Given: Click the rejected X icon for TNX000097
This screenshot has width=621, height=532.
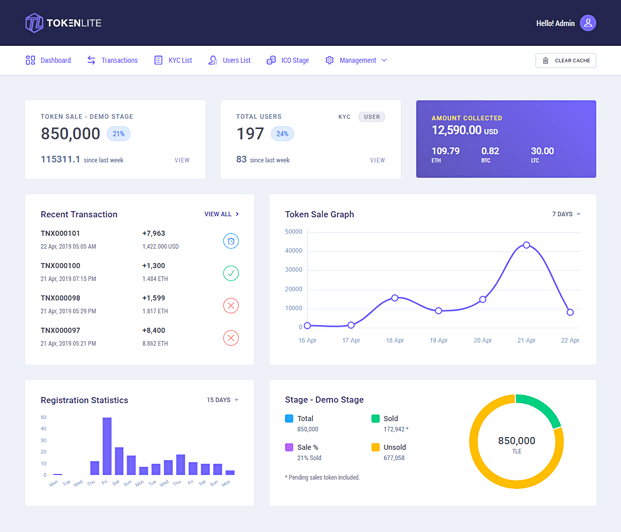Looking at the screenshot, I should 231,338.
